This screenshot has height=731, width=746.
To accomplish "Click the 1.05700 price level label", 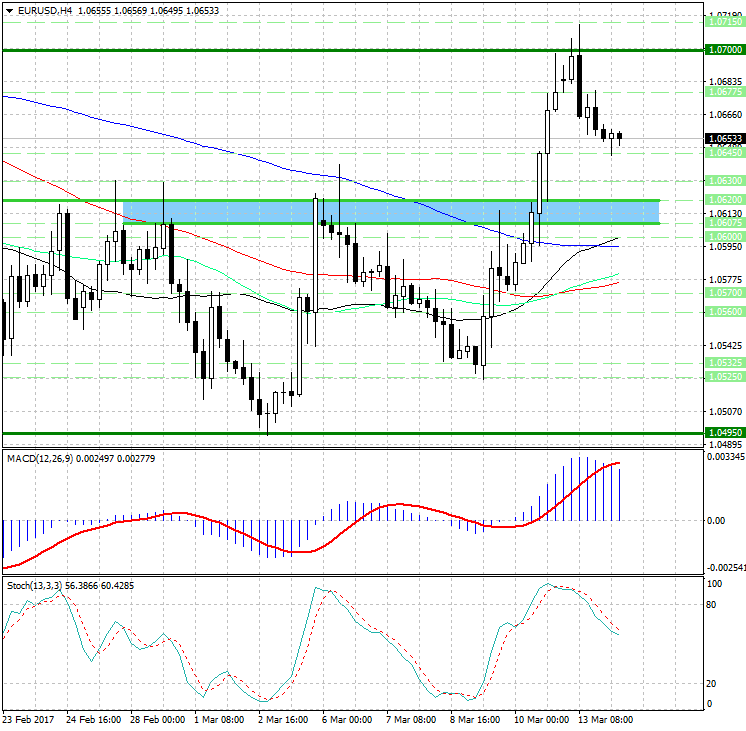I will coord(723,293).
